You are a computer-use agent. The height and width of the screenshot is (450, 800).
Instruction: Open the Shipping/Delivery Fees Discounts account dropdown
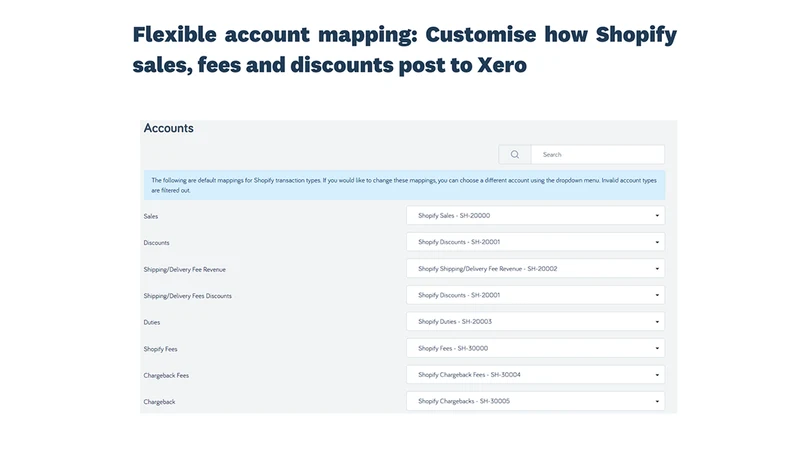[535, 295]
